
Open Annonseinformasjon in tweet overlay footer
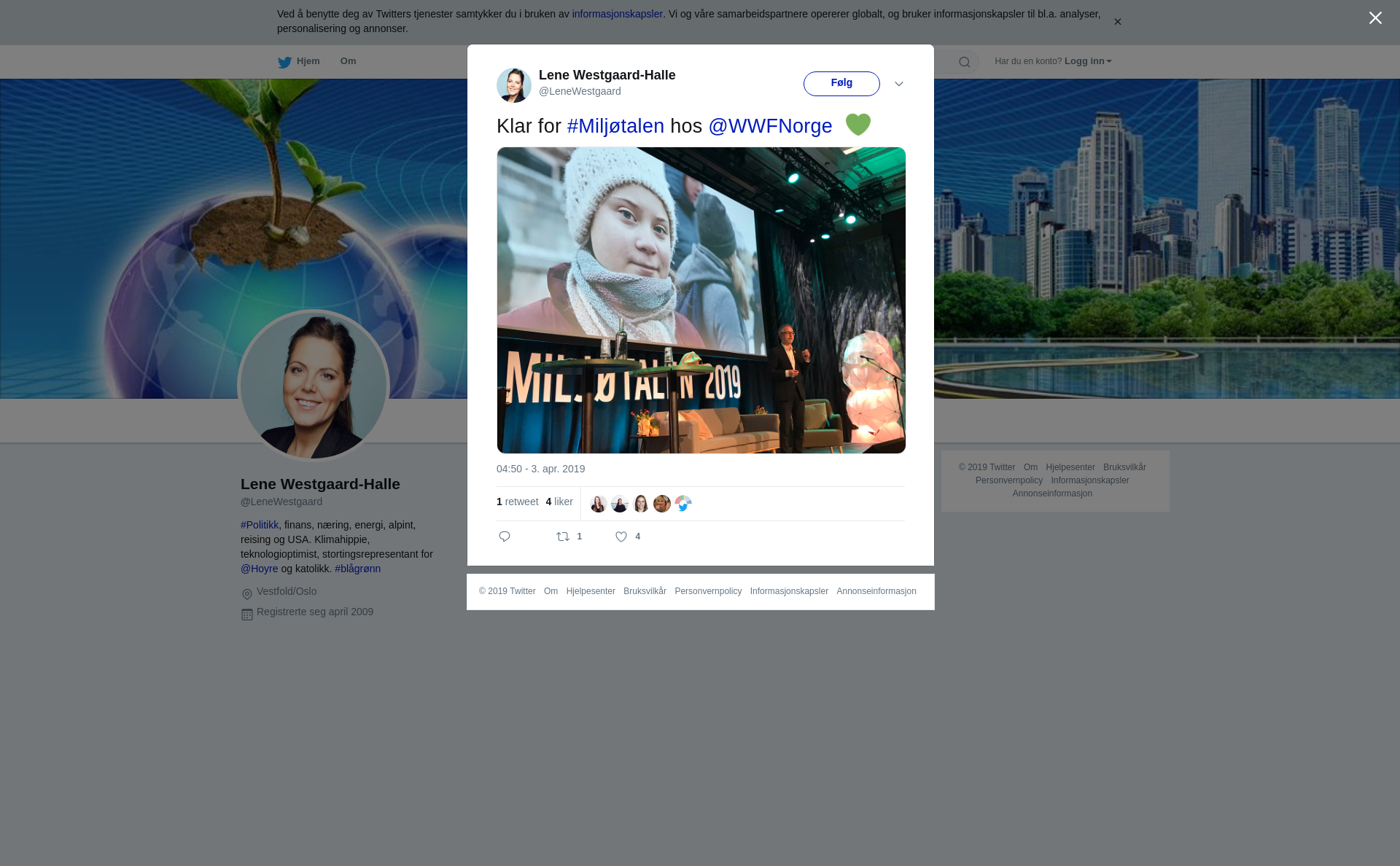(x=876, y=591)
